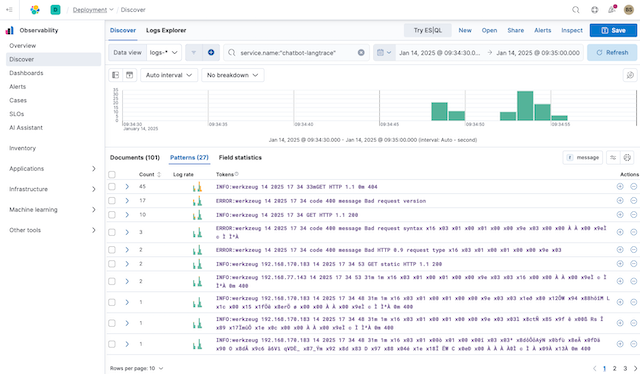Filter for Bad request syntax pattern
This screenshot has width=640, height=374.
click(x=620, y=232)
